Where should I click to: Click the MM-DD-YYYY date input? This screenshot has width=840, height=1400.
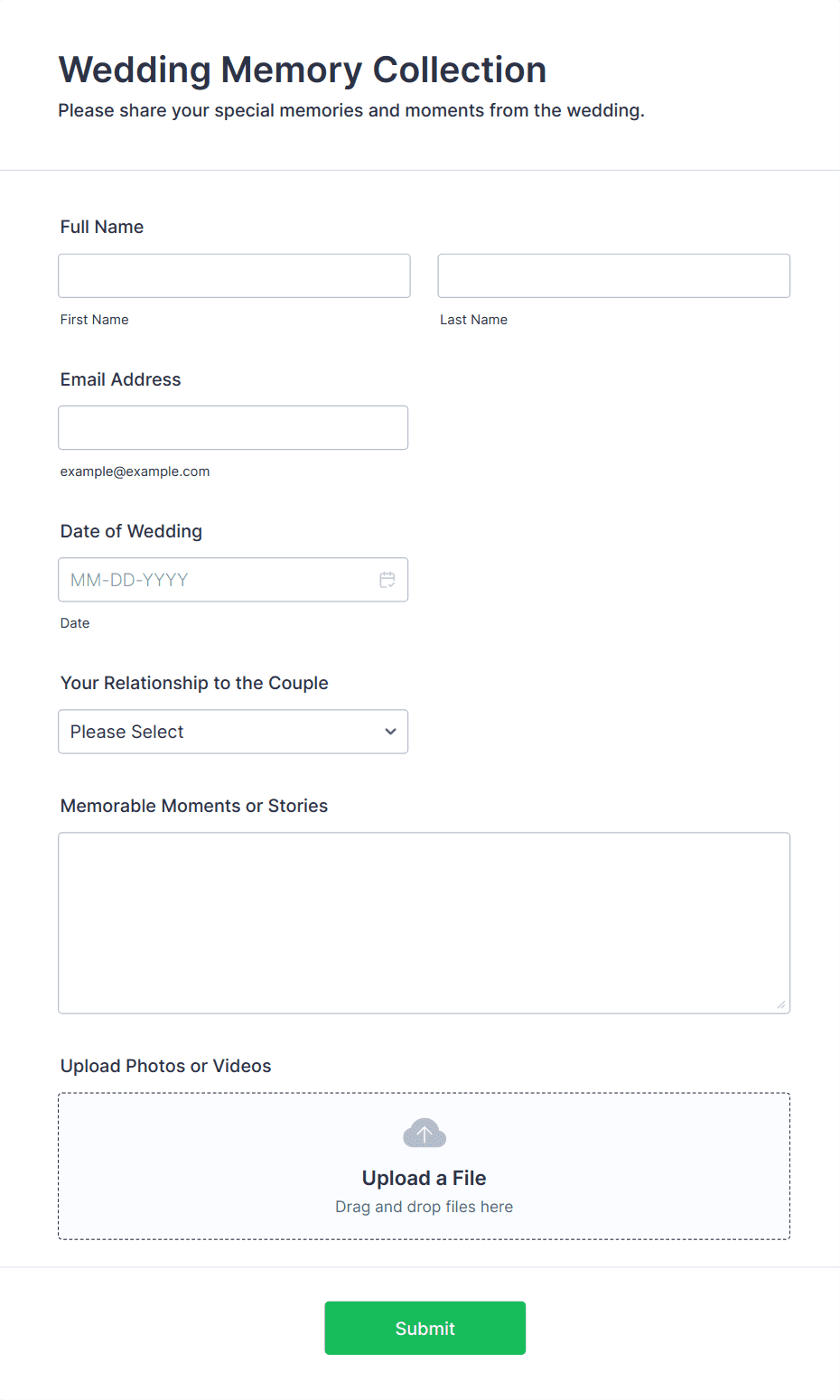[217, 580]
